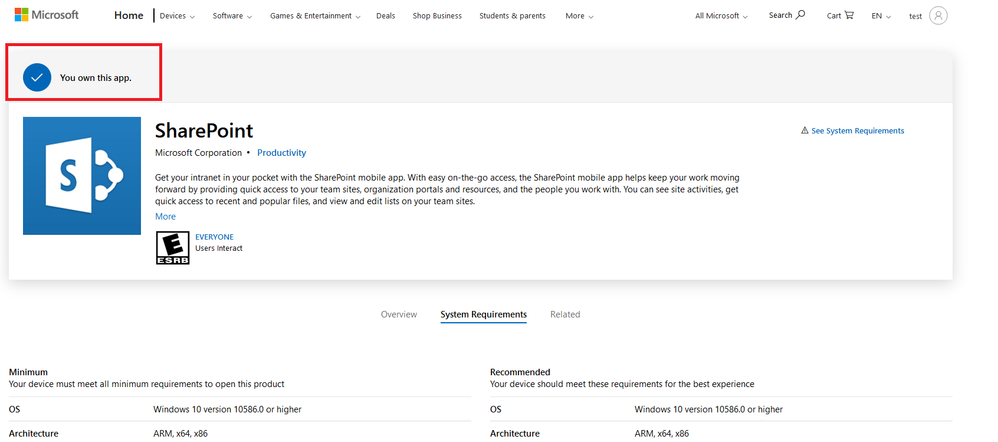
Task: Expand the Software menu
Action: [x=232, y=16]
